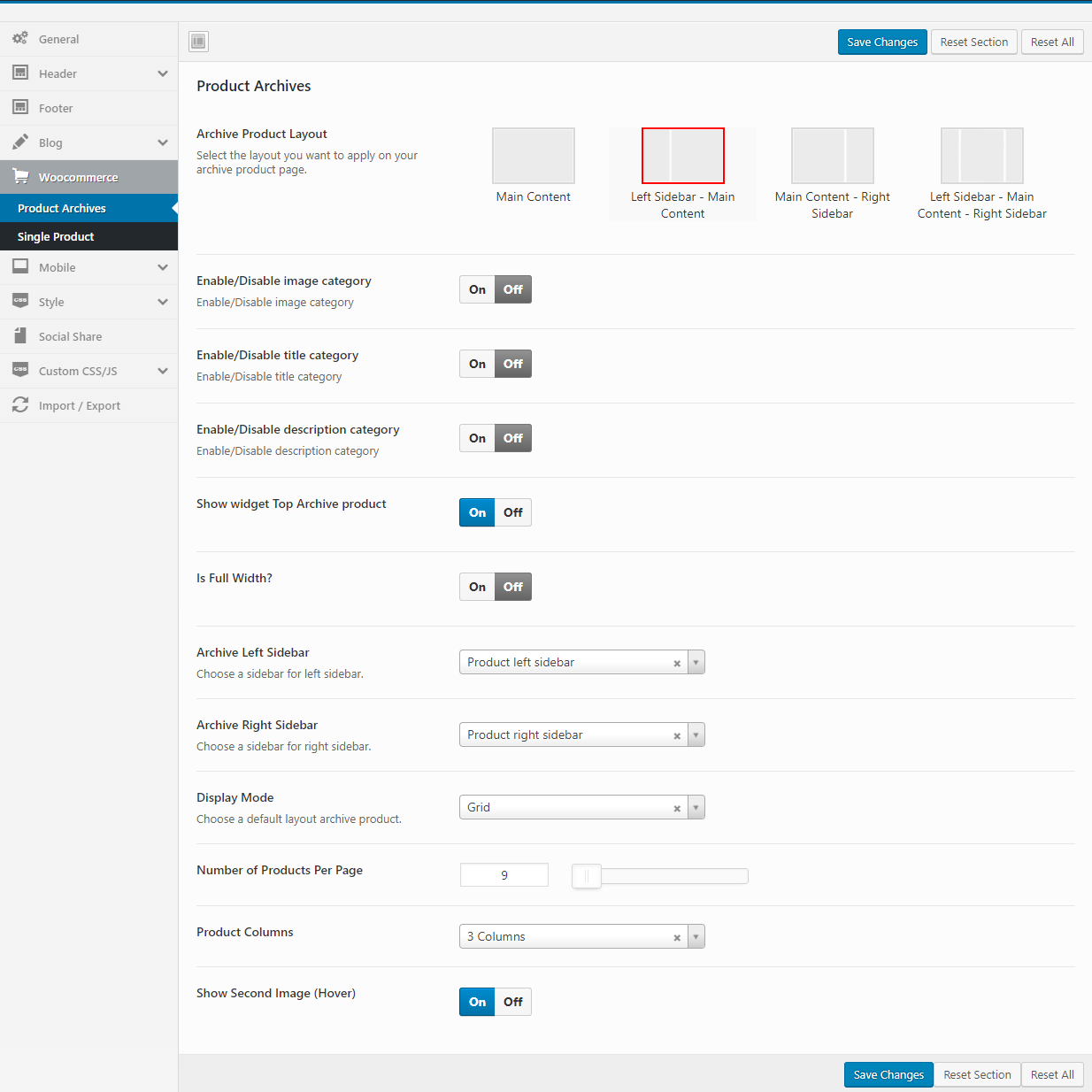Go to the Social Share section

tap(70, 336)
